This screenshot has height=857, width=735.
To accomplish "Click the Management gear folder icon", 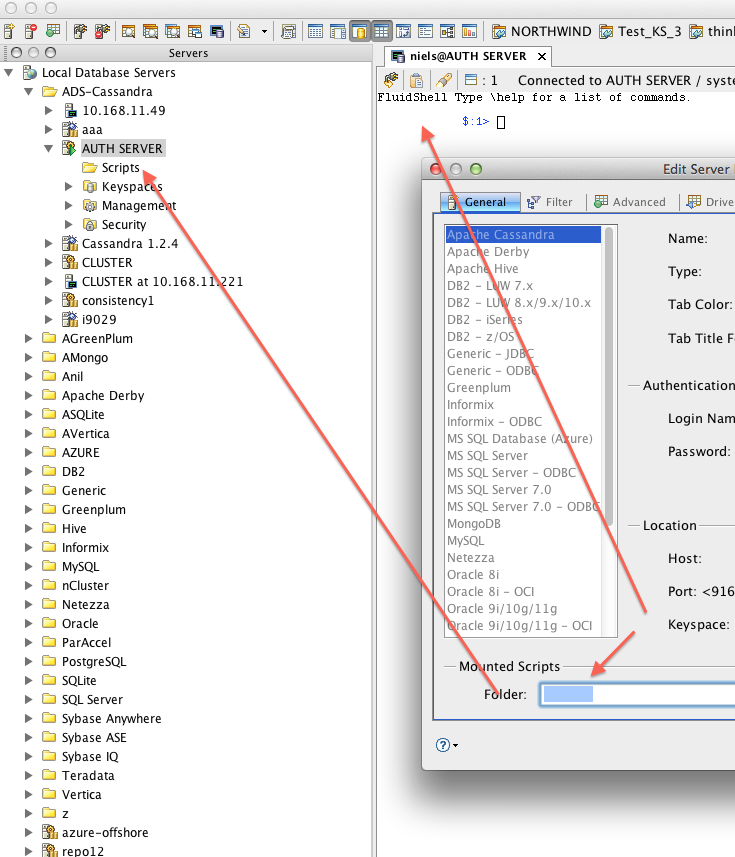I will [x=90, y=206].
